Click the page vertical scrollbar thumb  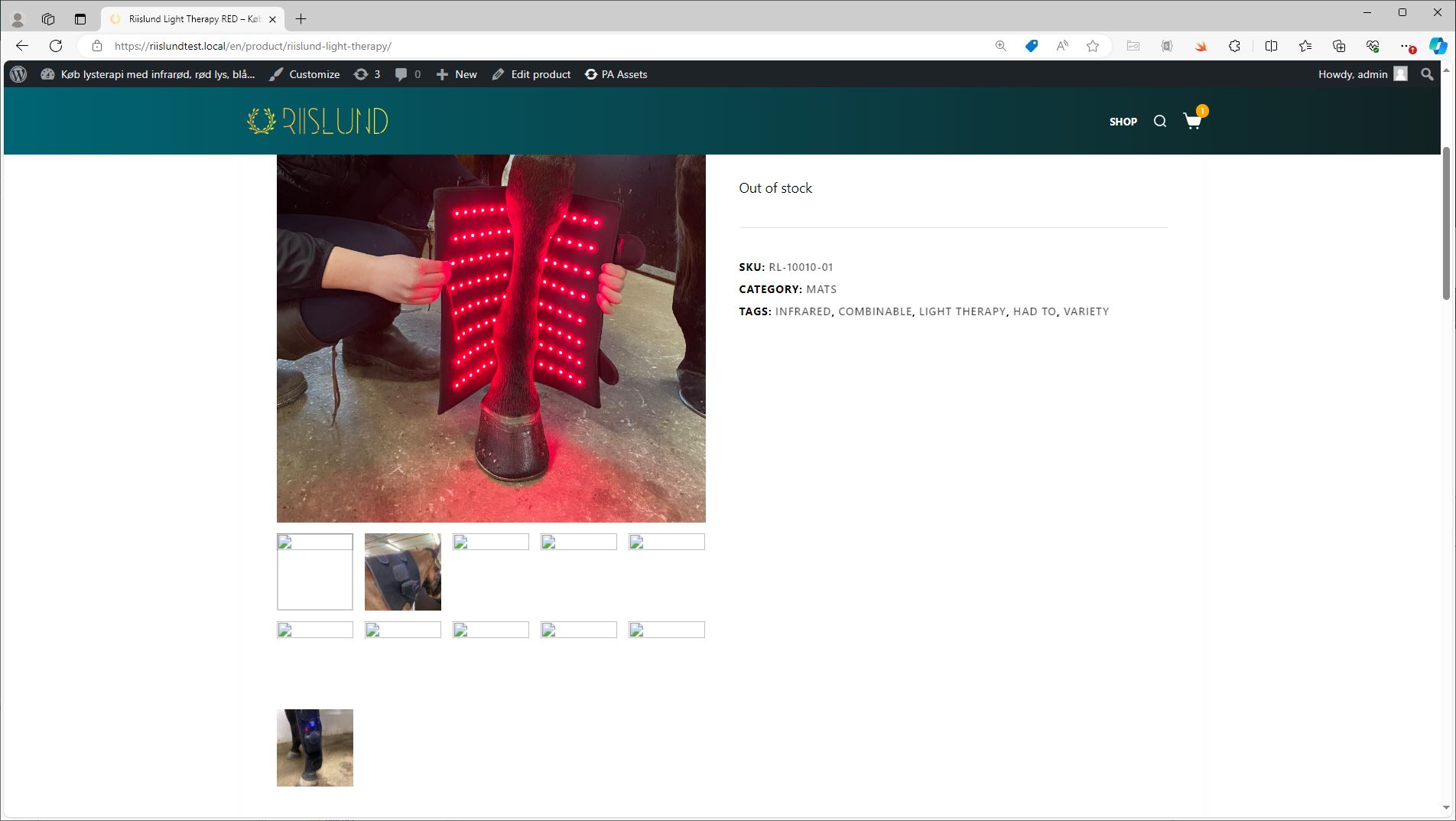click(x=1446, y=222)
